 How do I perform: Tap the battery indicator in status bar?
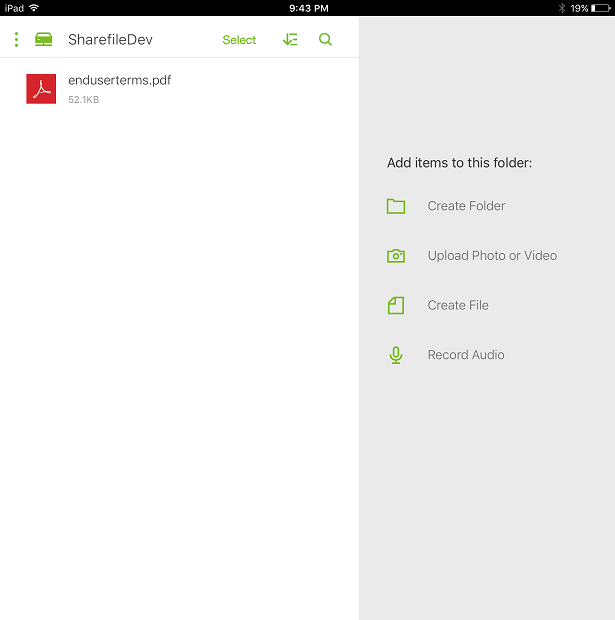601,8
